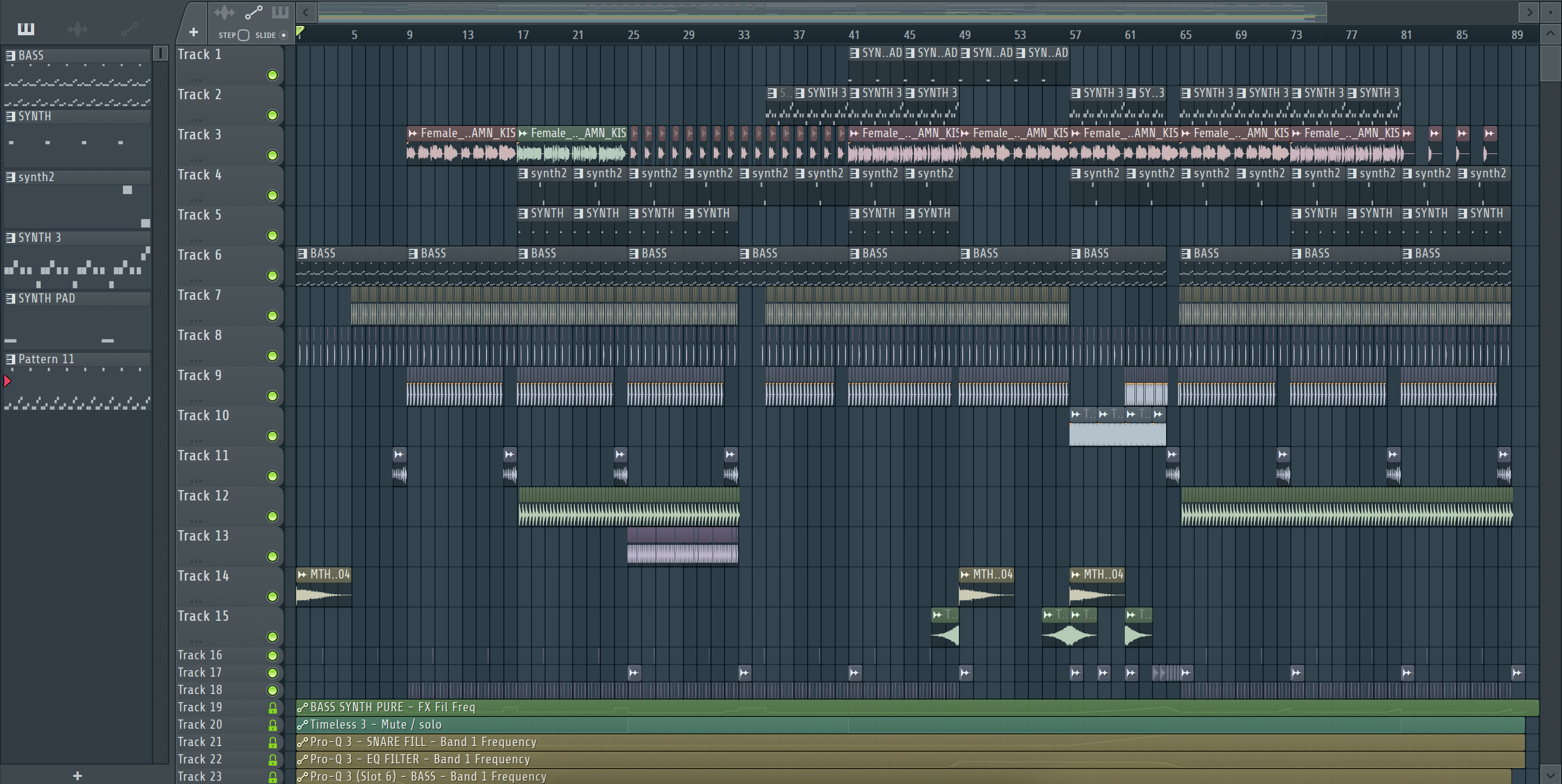1562x784 pixels.
Task: Click the lock icon on Track 23
Action: (273, 777)
